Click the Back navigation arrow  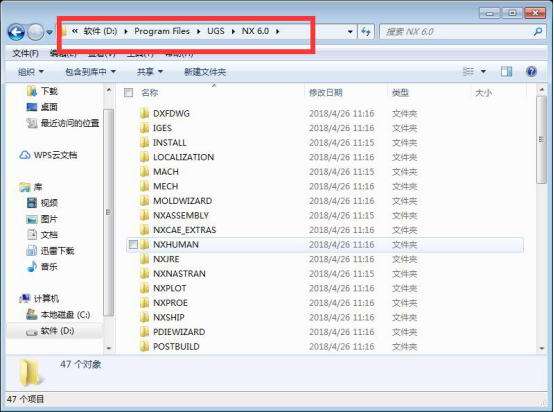click(x=16, y=32)
